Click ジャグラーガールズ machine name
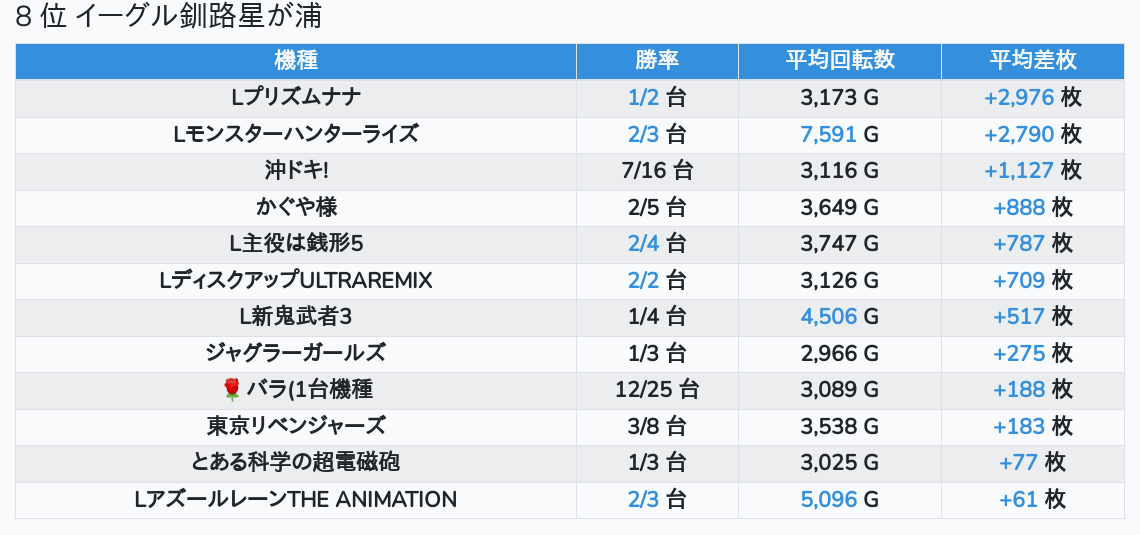This screenshot has width=1140, height=535. coord(295,353)
